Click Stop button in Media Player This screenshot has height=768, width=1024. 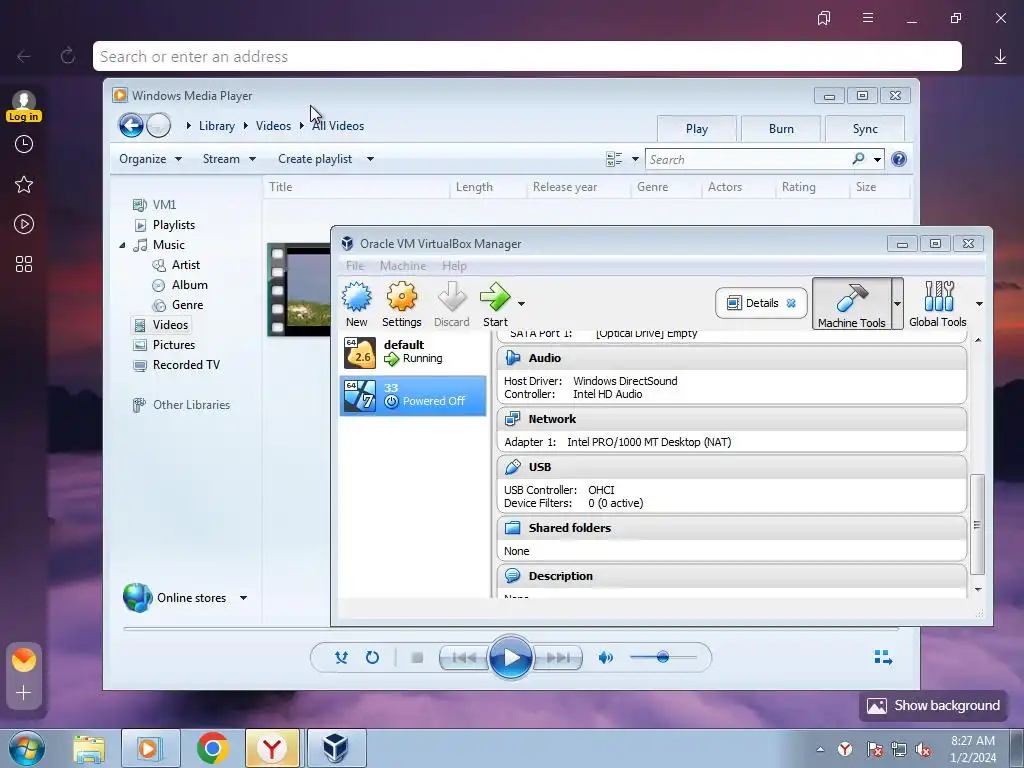coord(417,658)
